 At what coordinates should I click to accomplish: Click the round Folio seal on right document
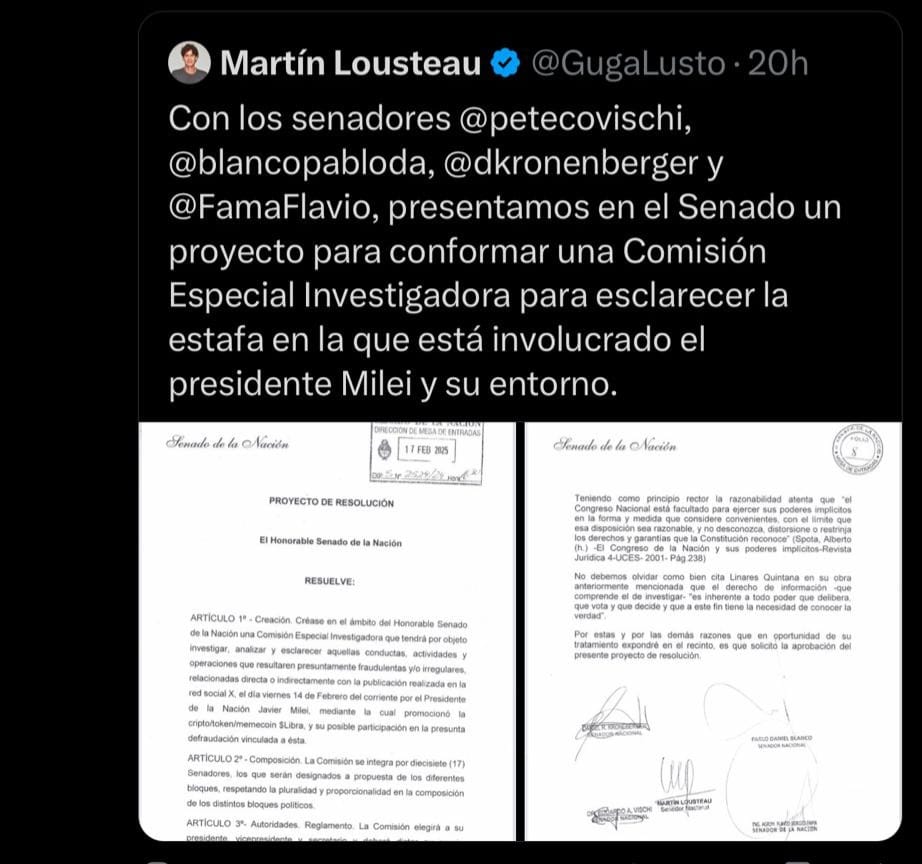[x=857, y=450]
